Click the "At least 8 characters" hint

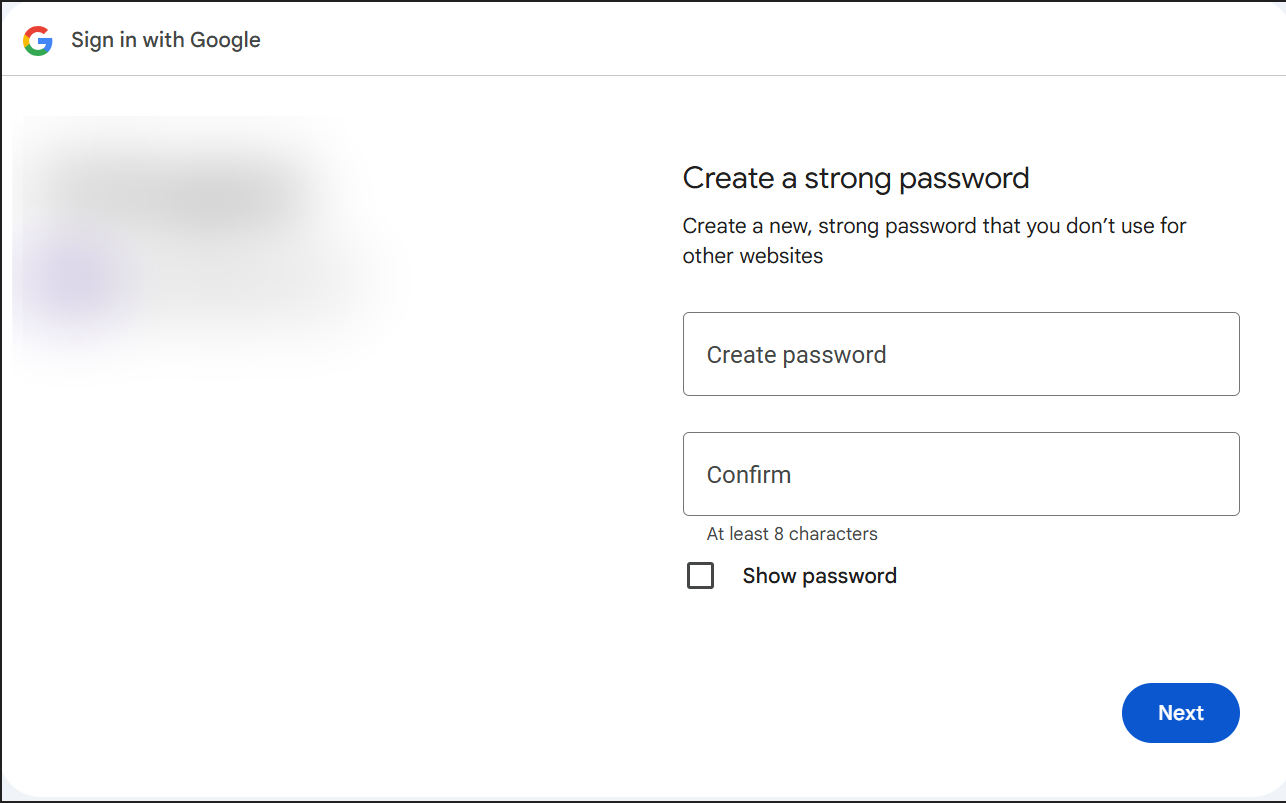pos(791,534)
